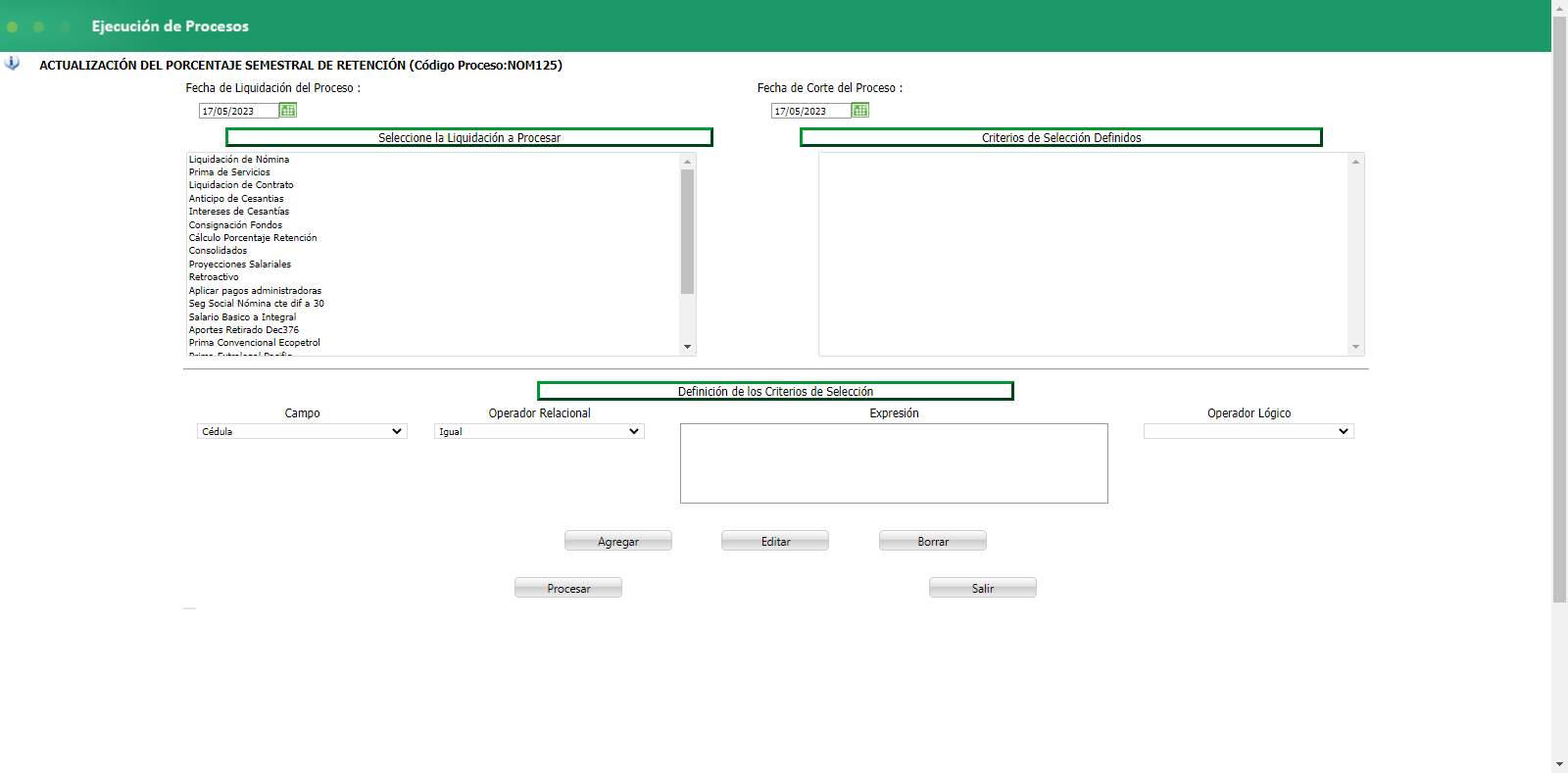Focus the Fecha de Corte date field
The width and height of the screenshot is (1568, 773).
pyautogui.click(x=810, y=112)
